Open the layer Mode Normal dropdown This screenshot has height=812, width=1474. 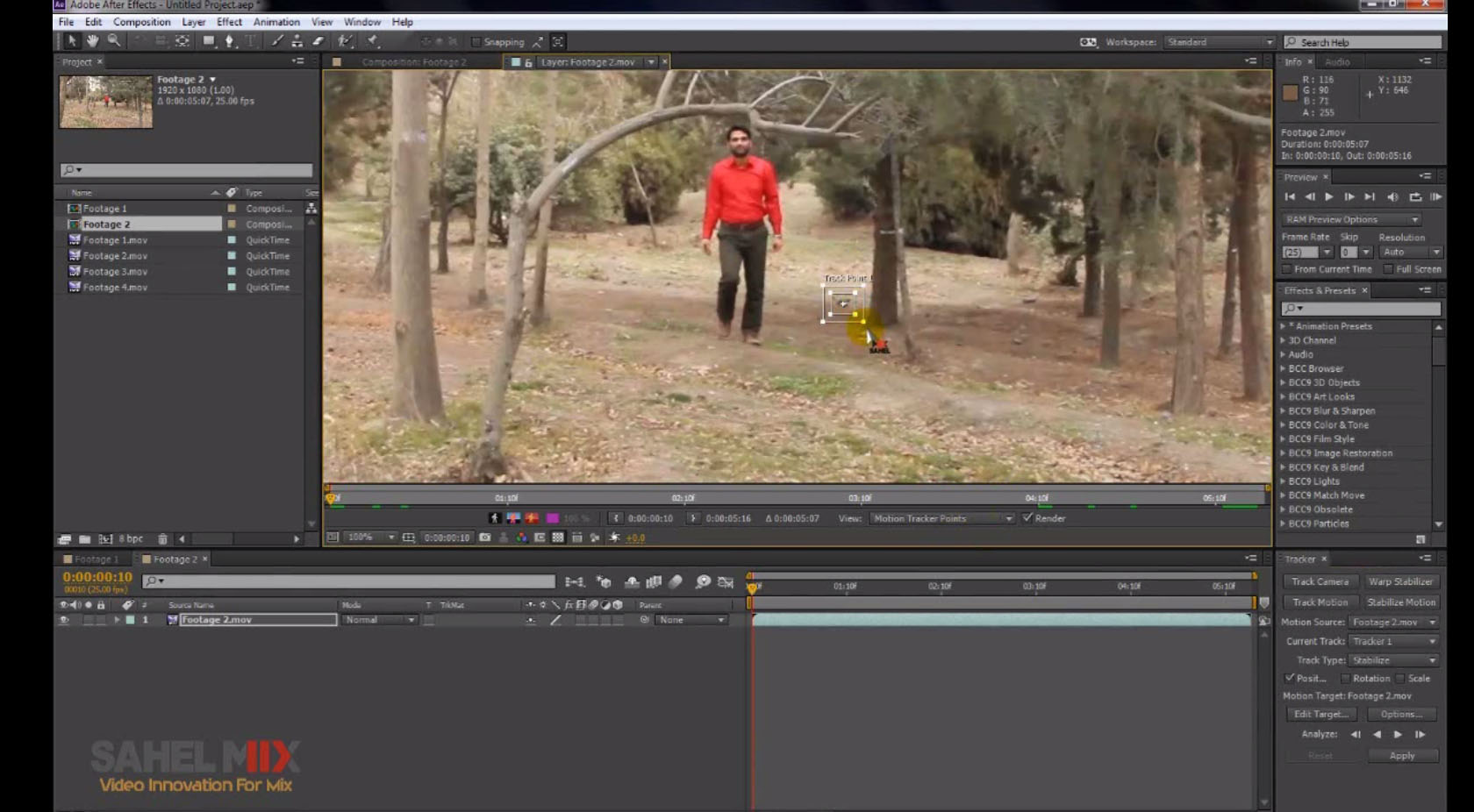(379, 620)
